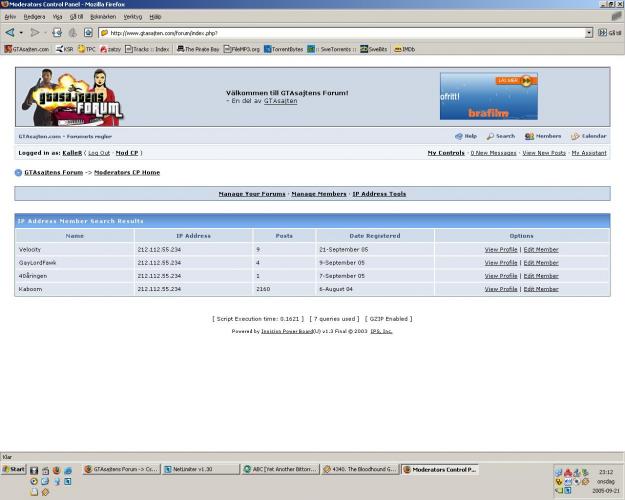The height and width of the screenshot is (500, 625).
Task: Click in the address bar URL field
Action: tap(340, 33)
